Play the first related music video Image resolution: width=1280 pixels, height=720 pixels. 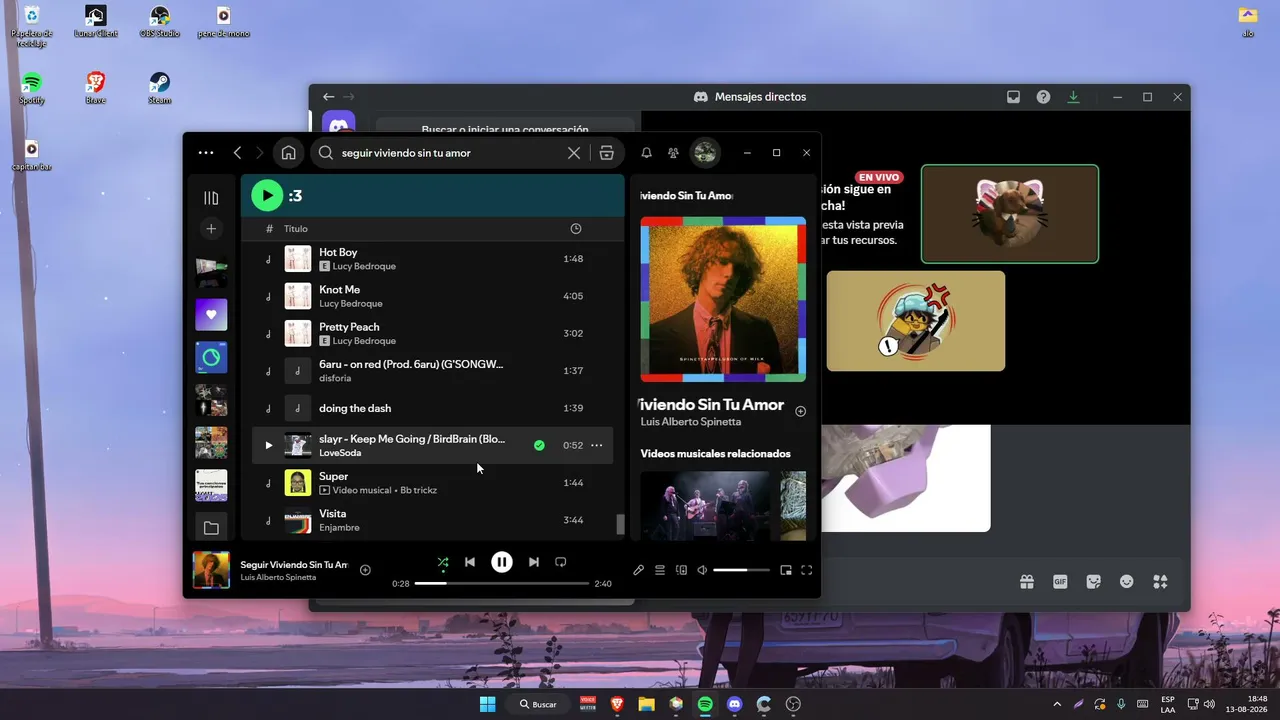point(705,506)
